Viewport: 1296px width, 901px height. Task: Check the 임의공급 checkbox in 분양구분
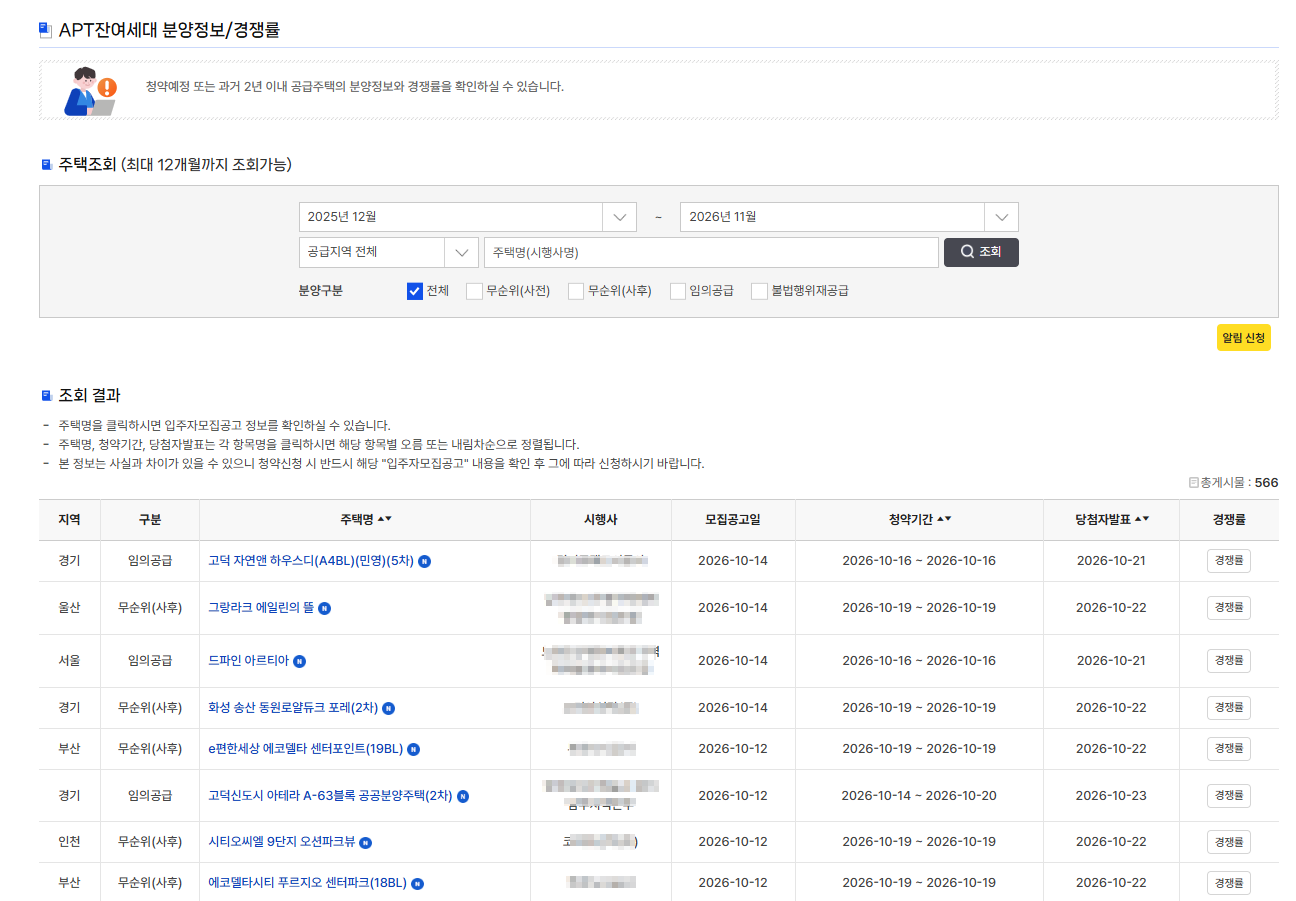click(677, 291)
